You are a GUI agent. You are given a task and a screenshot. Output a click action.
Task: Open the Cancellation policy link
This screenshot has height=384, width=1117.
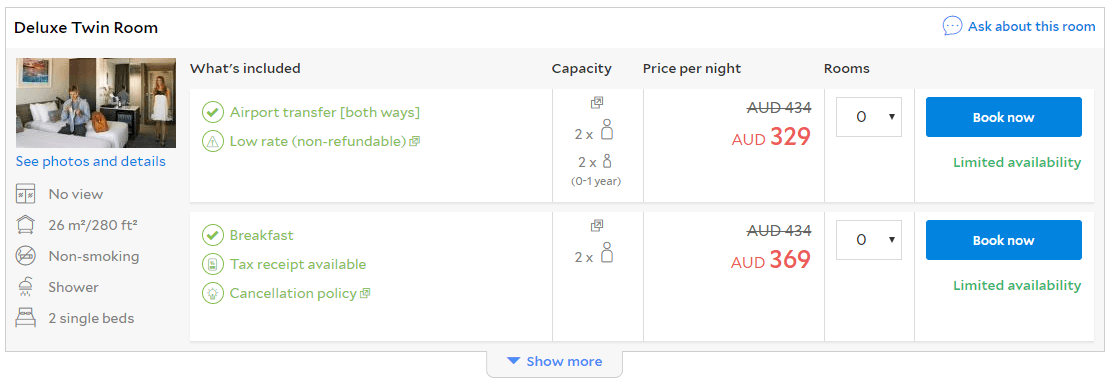(x=293, y=294)
